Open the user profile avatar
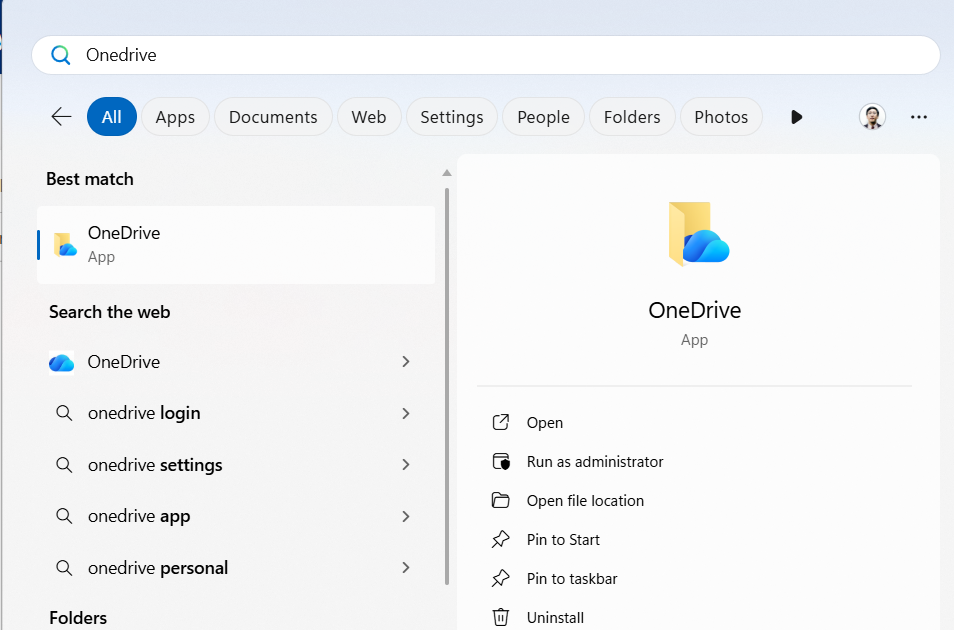 tap(872, 117)
